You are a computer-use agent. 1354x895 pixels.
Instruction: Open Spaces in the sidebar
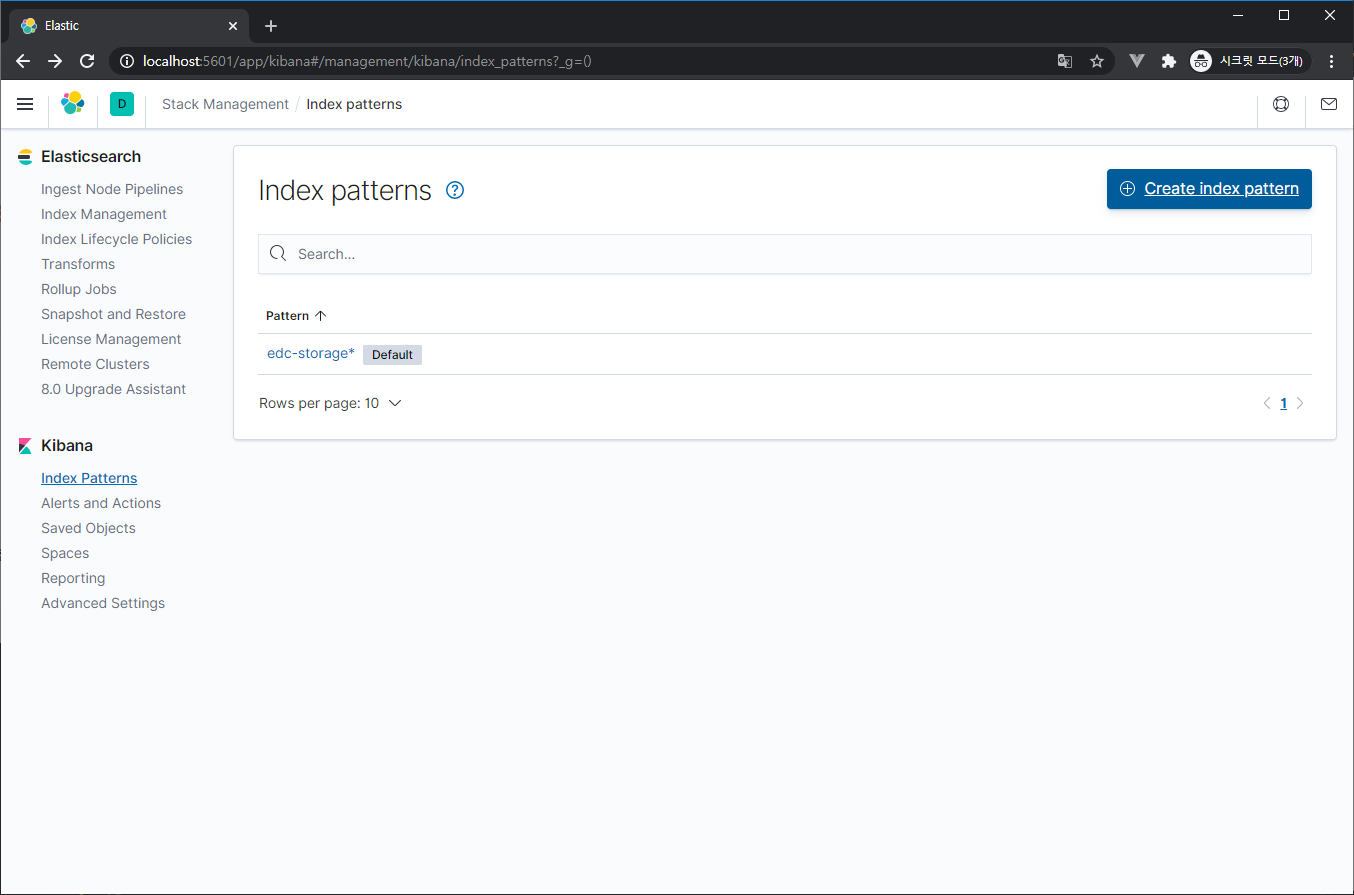65,553
